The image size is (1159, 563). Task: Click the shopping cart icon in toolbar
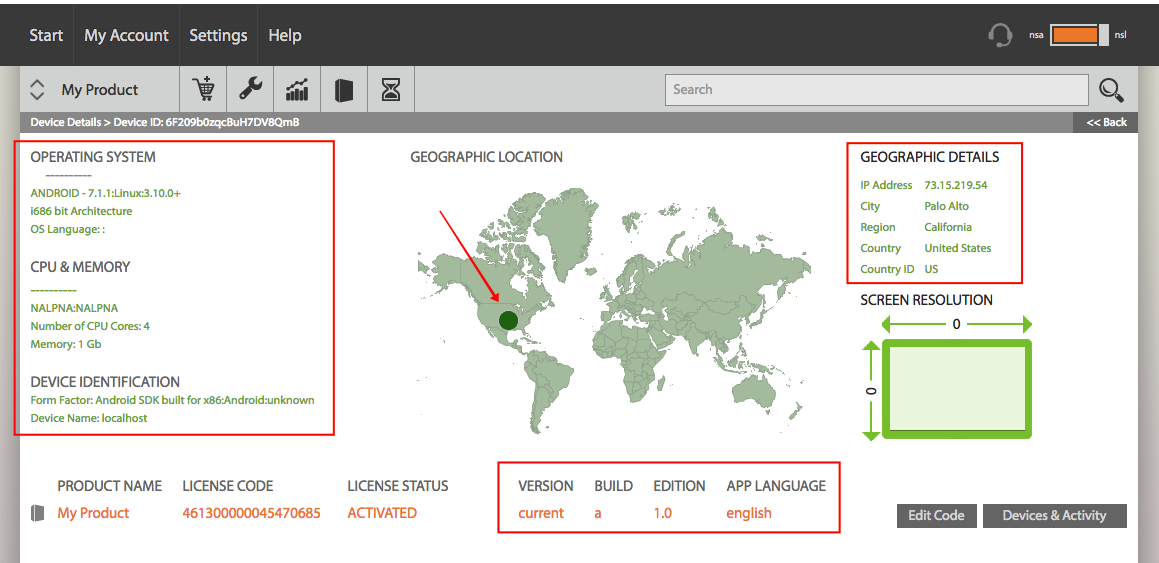click(x=203, y=89)
